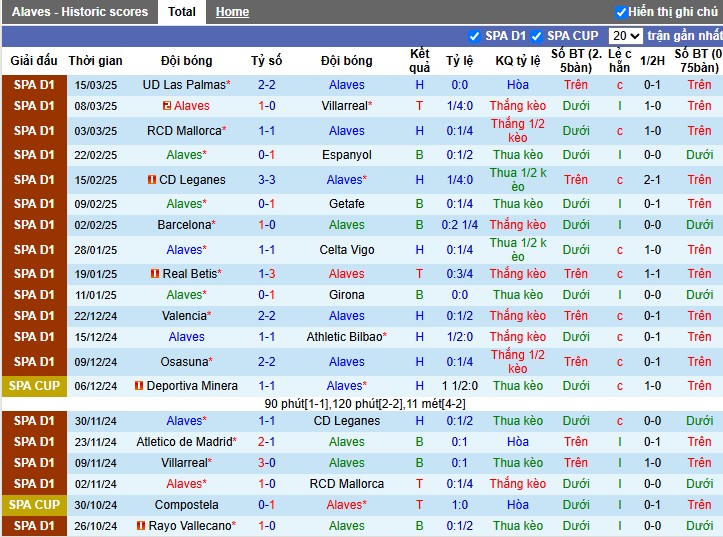Click the half-time 1-1 for Real Betis match
This screenshot has width=723, height=537.
tap(652, 274)
